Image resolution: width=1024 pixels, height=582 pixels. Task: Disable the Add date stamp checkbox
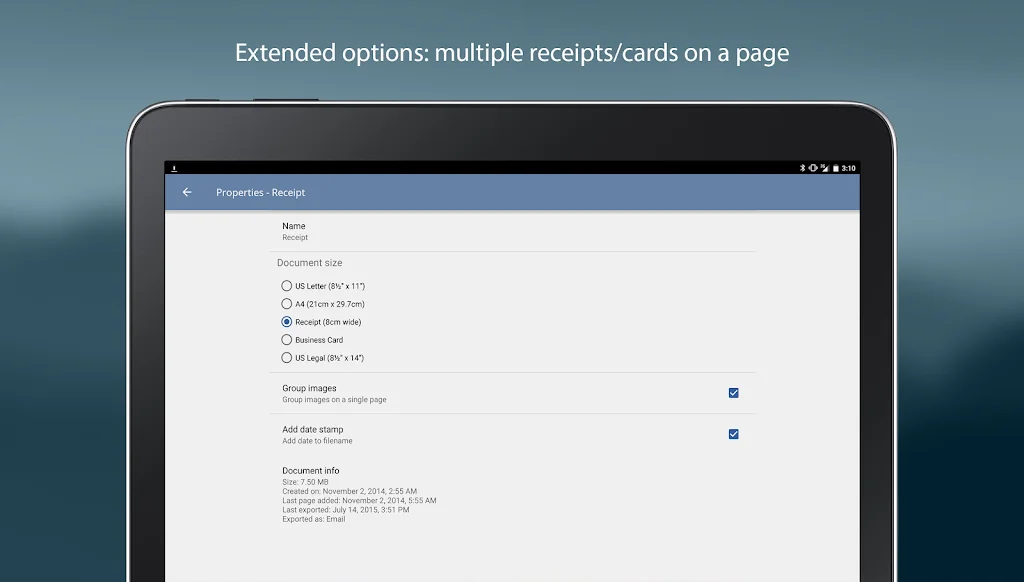[733, 434]
